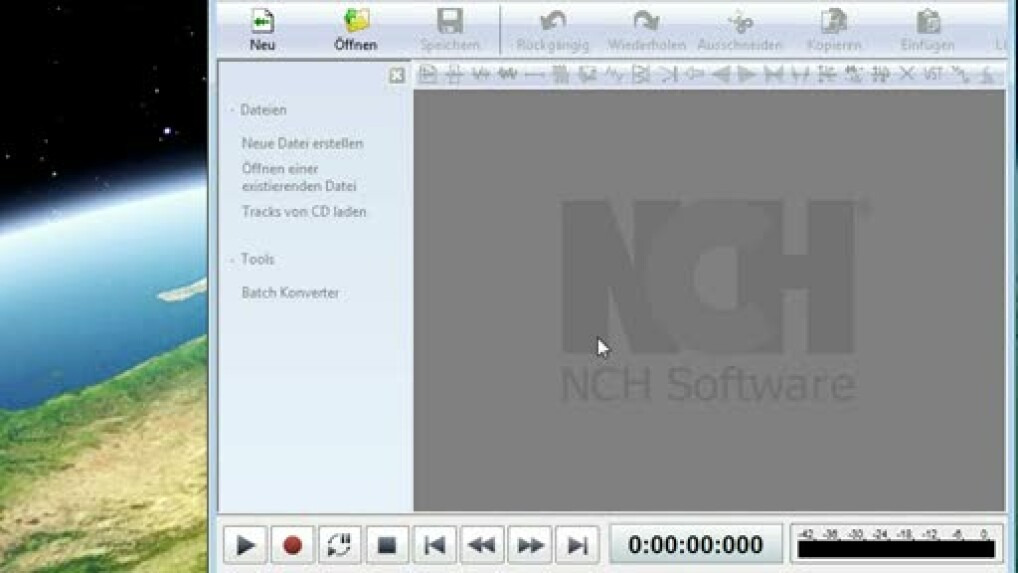Collapse the Dateien section in sidebar
This screenshot has width=1018, height=573.
[233, 110]
